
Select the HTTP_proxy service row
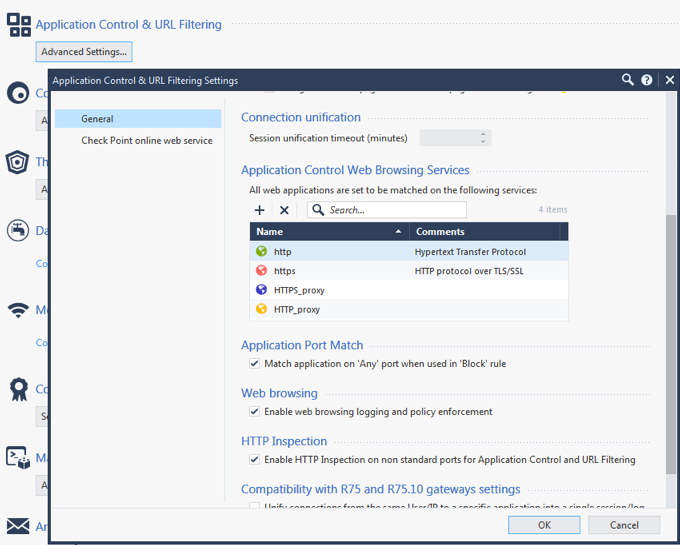(409, 309)
